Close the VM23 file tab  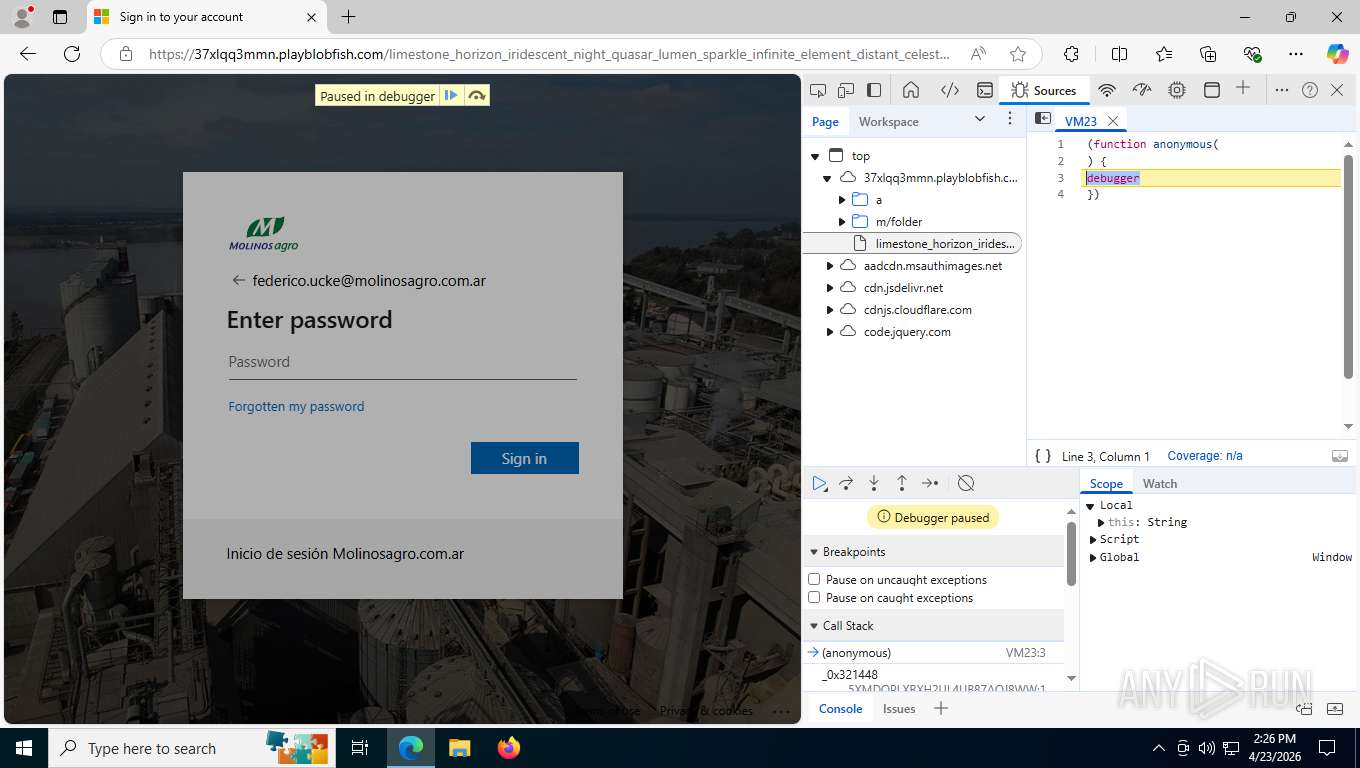pos(1113,121)
